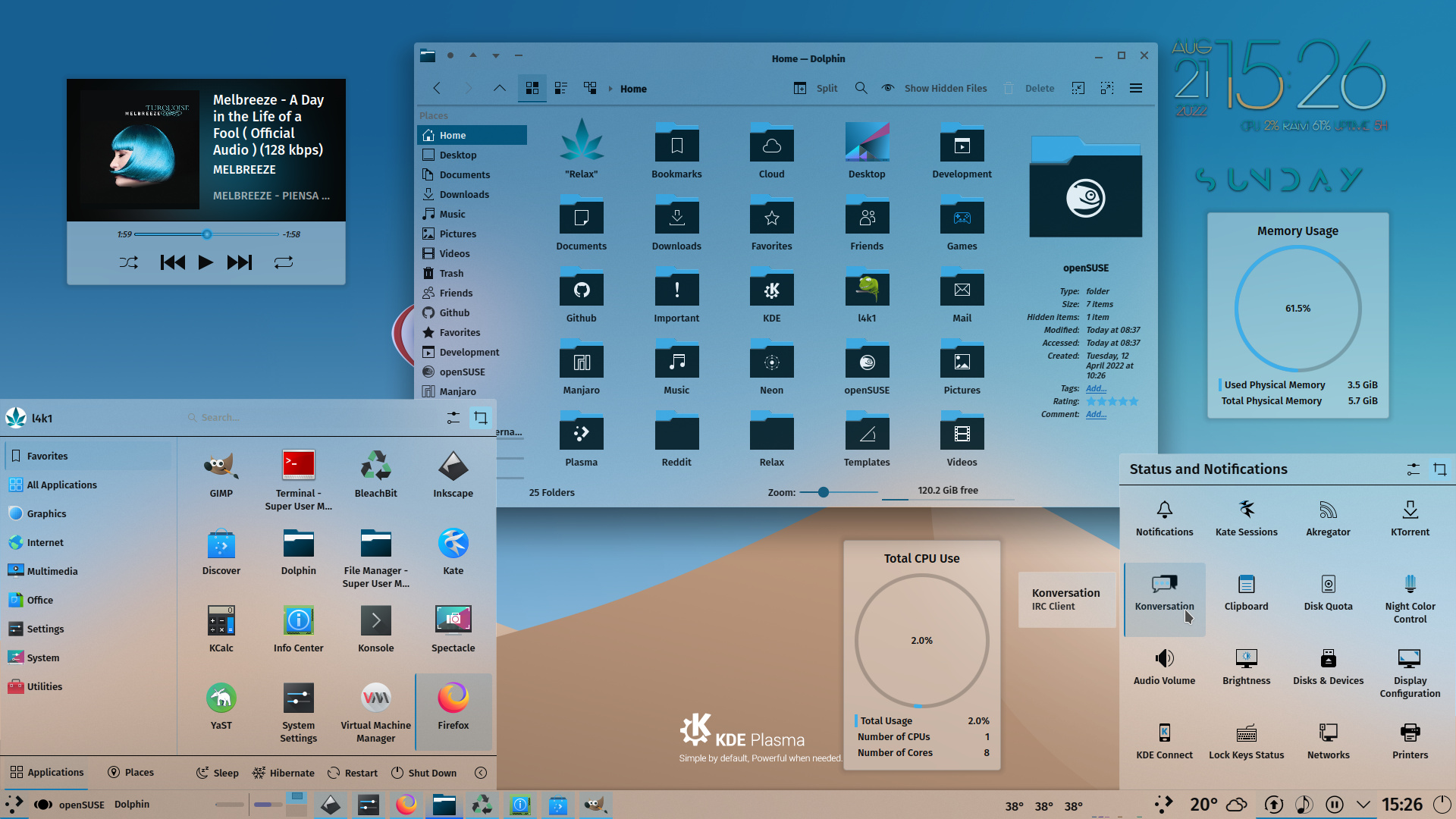Open YaST from the launcher
The height and width of the screenshot is (819, 1456).
(221, 707)
